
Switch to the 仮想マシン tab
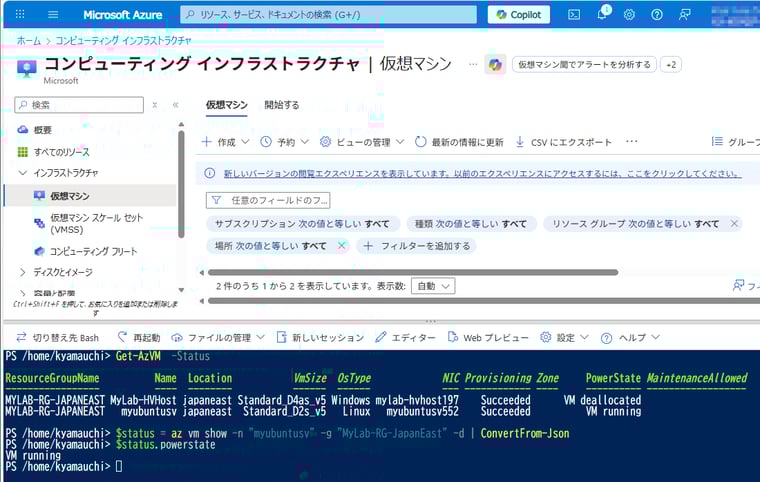click(x=226, y=105)
